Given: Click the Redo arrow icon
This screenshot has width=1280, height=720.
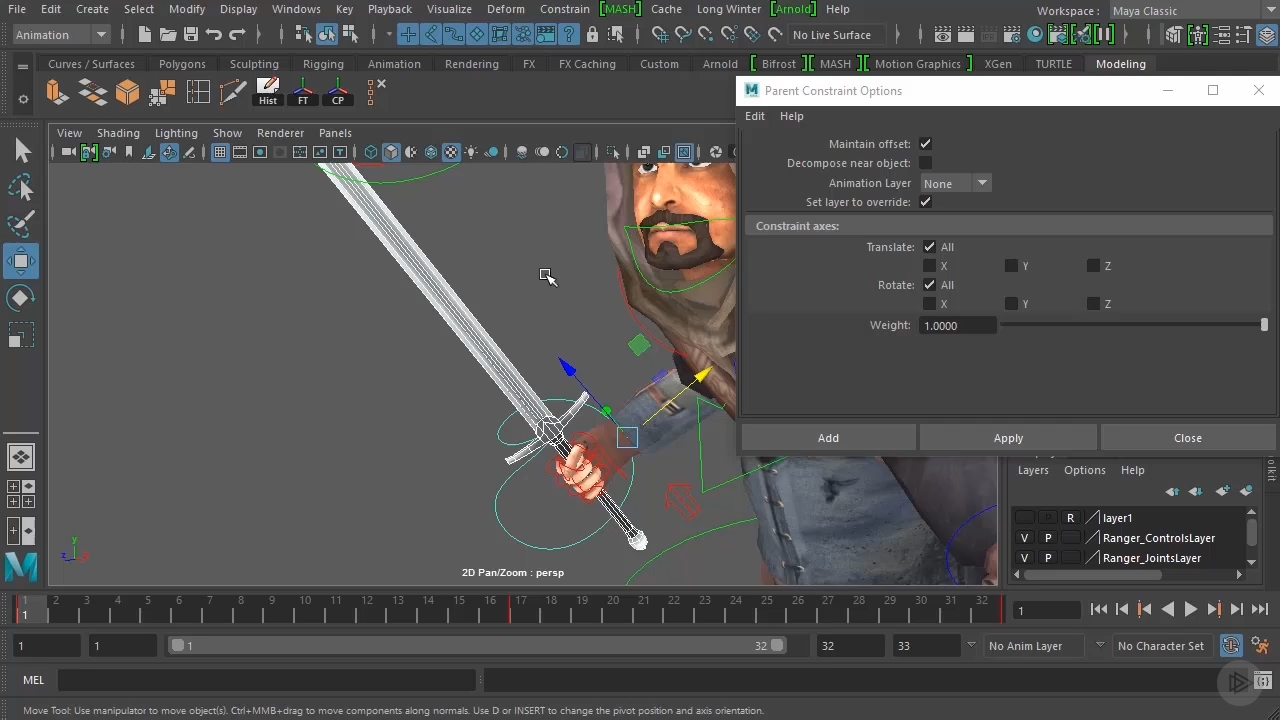Looking at the screenshot, I should pos(237,35).
